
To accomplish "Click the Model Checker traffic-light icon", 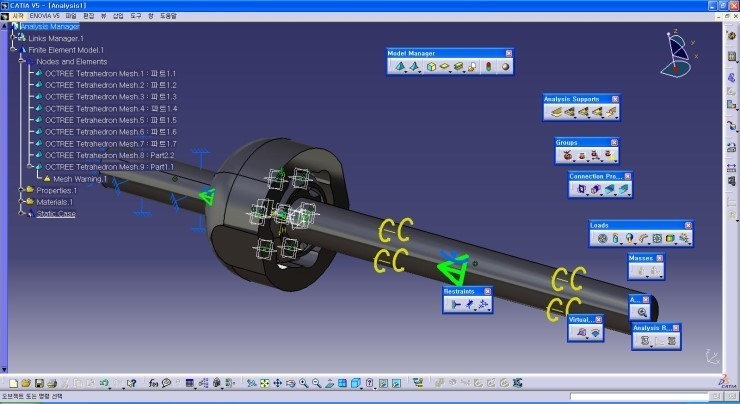I will point(488,67).
